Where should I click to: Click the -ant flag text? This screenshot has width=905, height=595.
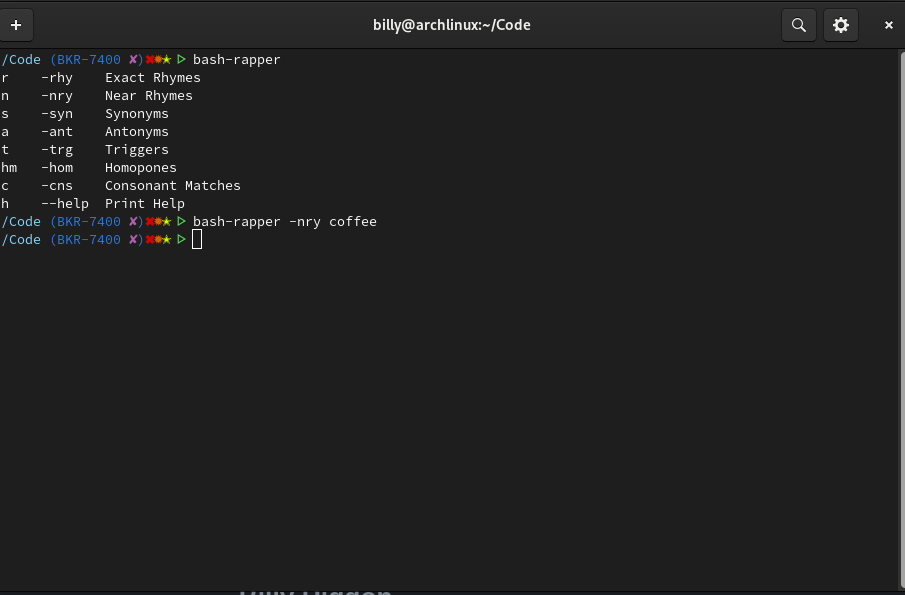coord(57,132)
